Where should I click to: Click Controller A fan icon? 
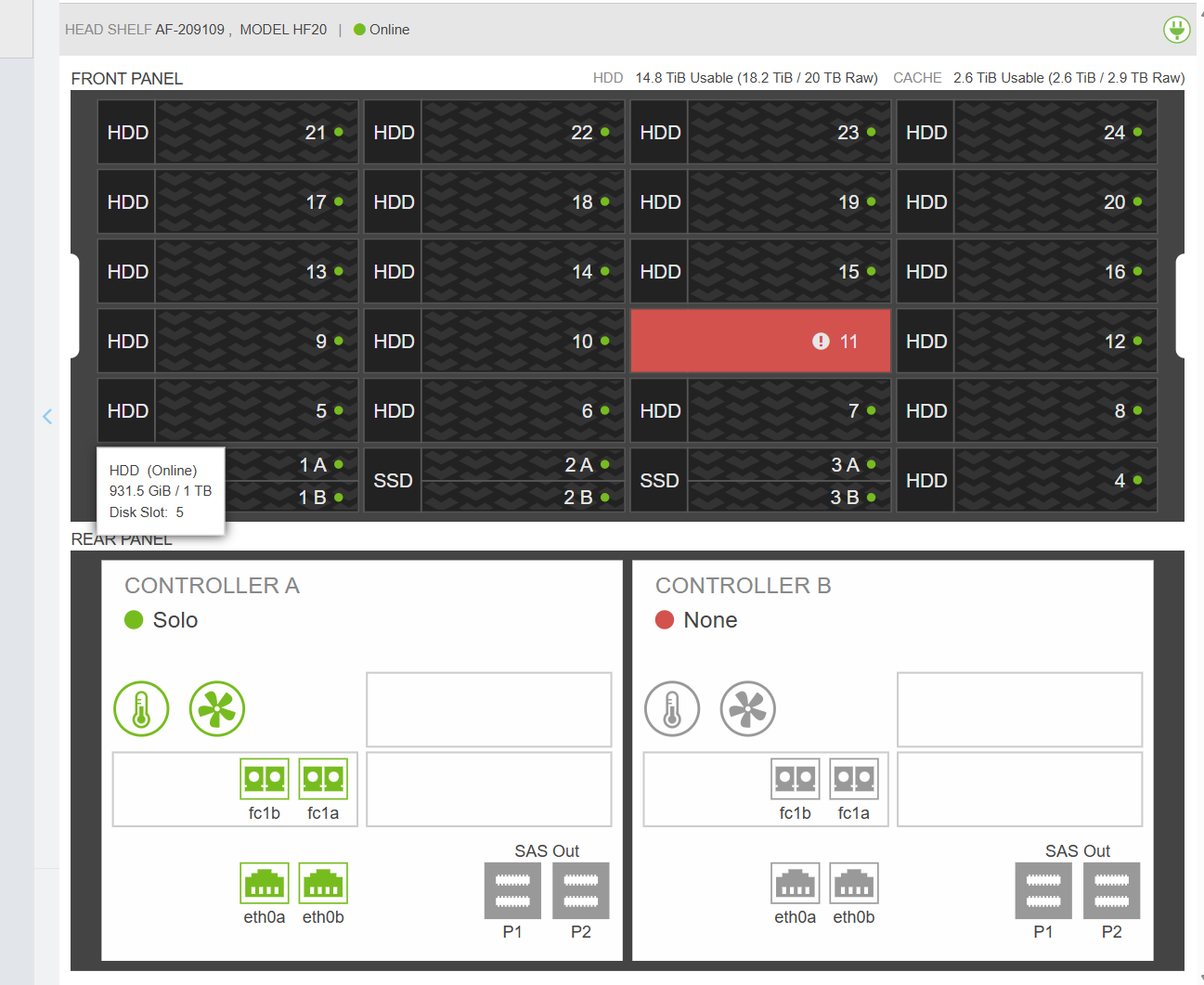[x=216, y=709]
